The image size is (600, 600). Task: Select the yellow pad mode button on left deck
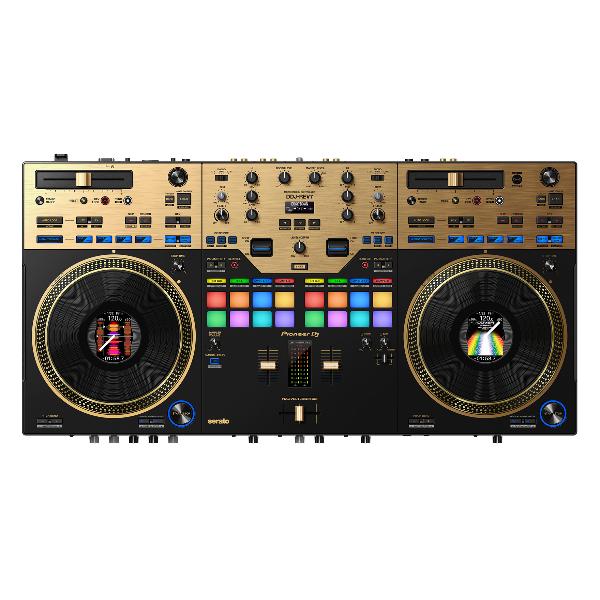tap(217, 281)
